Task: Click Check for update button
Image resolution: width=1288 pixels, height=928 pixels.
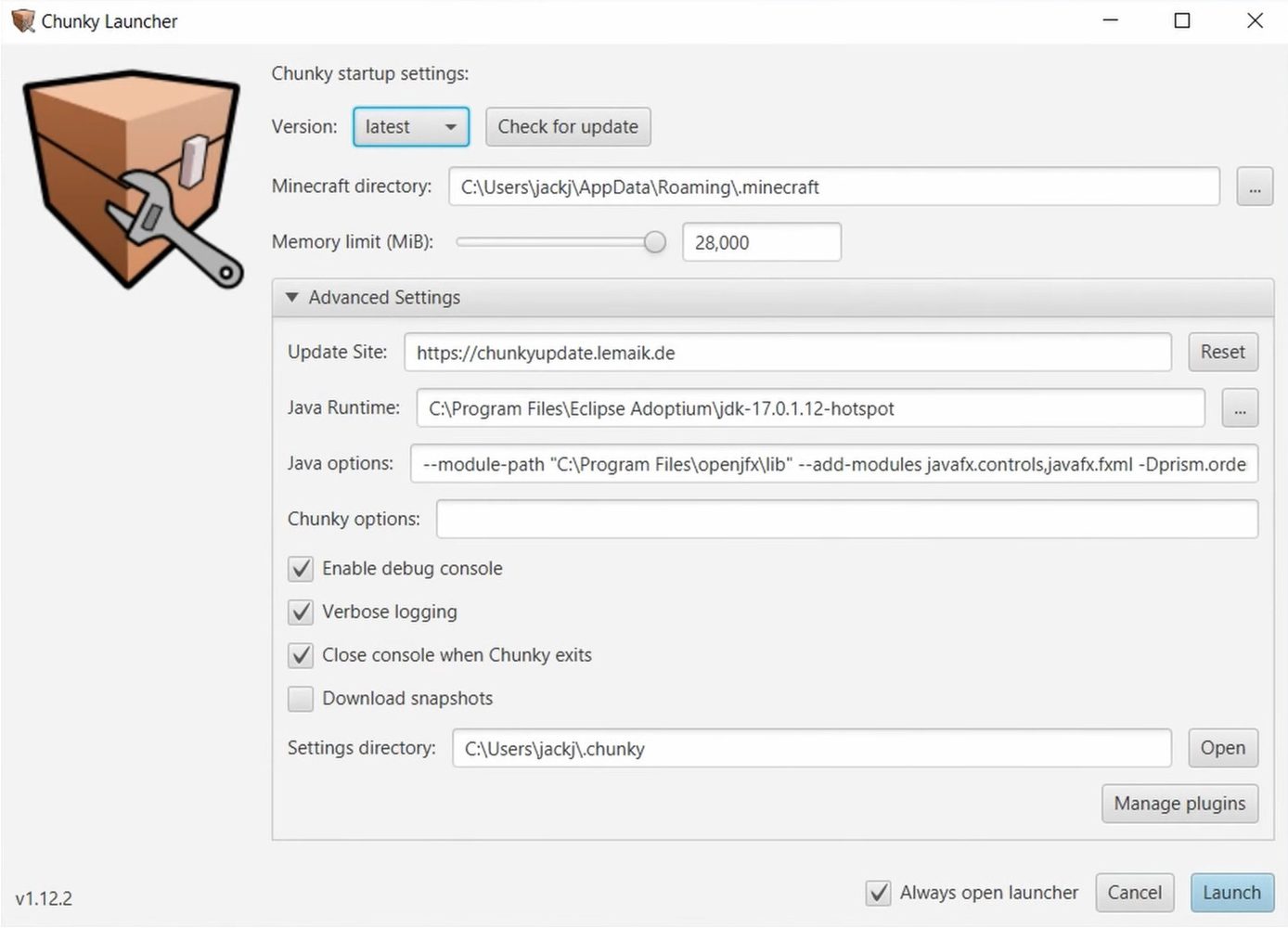Action: (568, 127)
